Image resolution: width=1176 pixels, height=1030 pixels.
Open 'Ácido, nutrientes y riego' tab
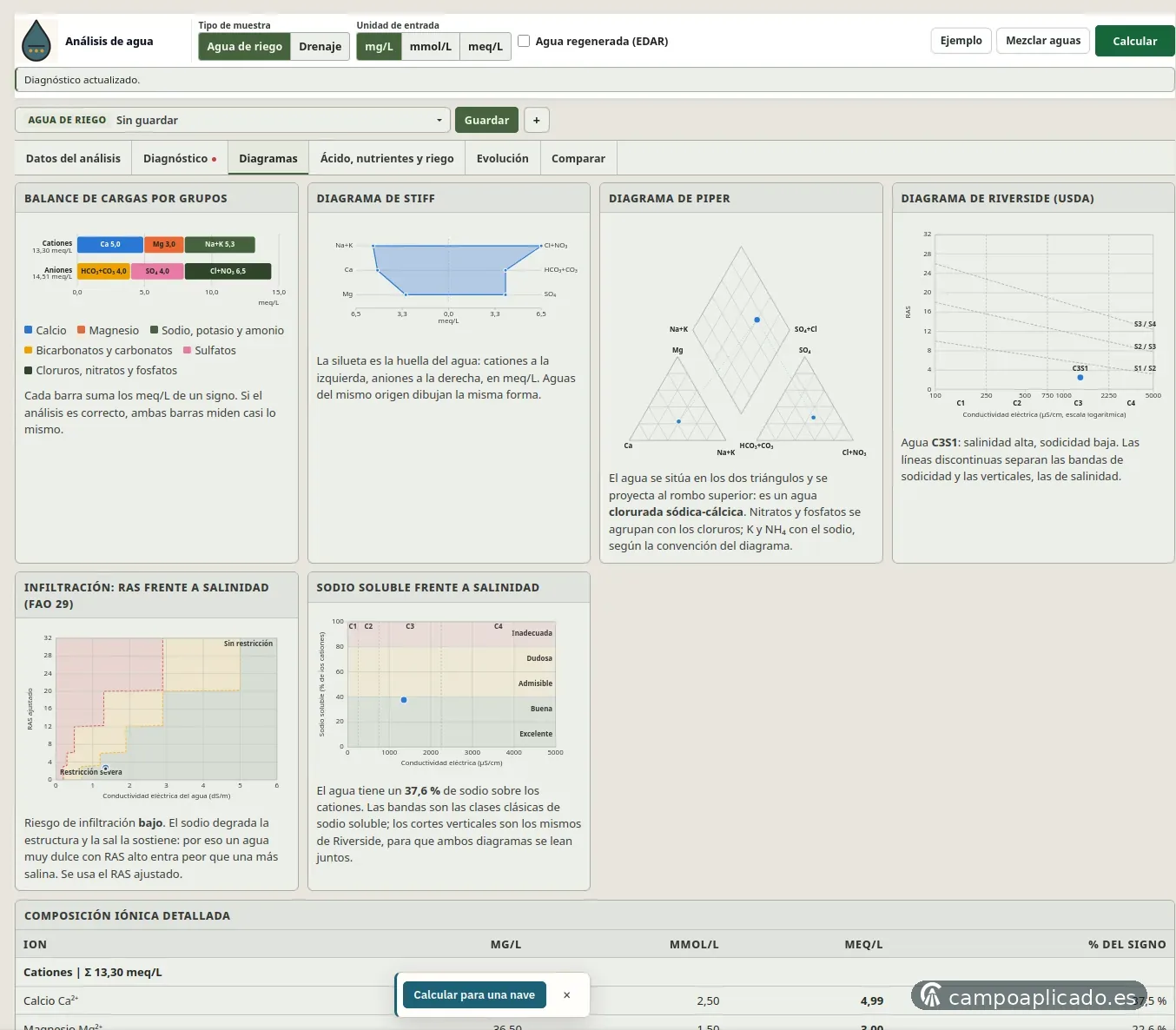click(387, 158)
